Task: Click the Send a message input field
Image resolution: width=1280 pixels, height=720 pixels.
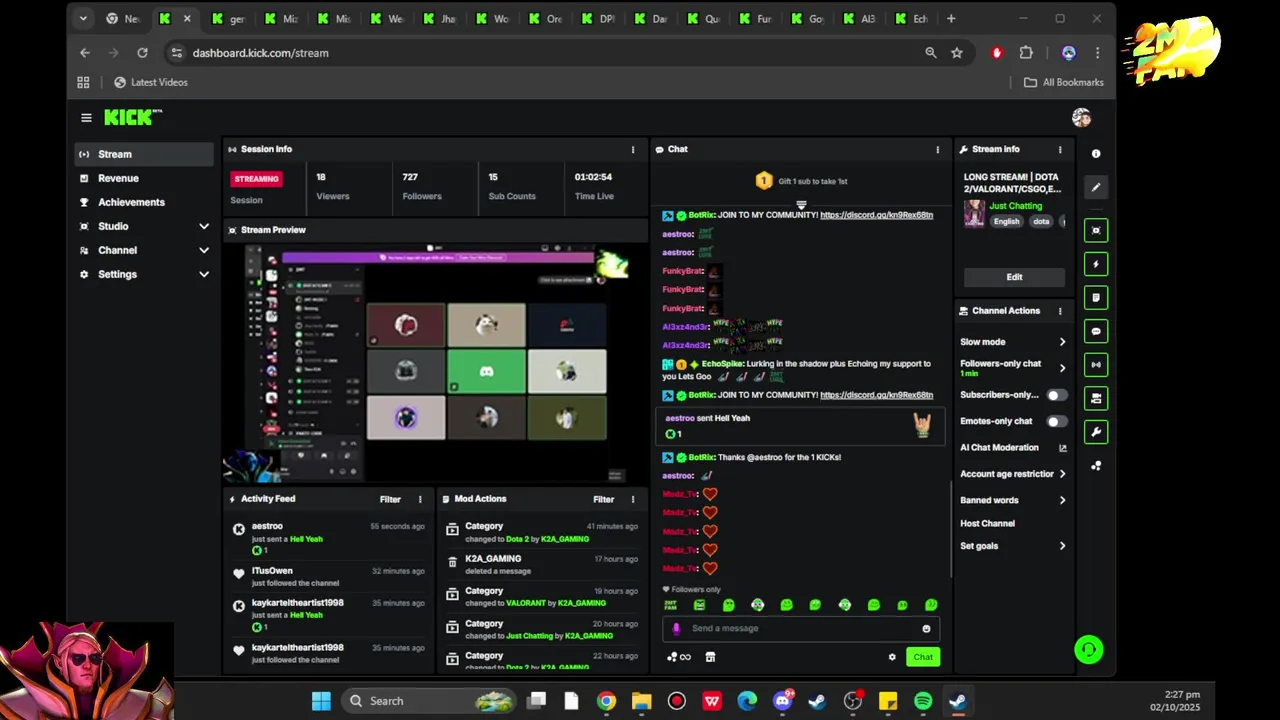Action: click(800, 628)
